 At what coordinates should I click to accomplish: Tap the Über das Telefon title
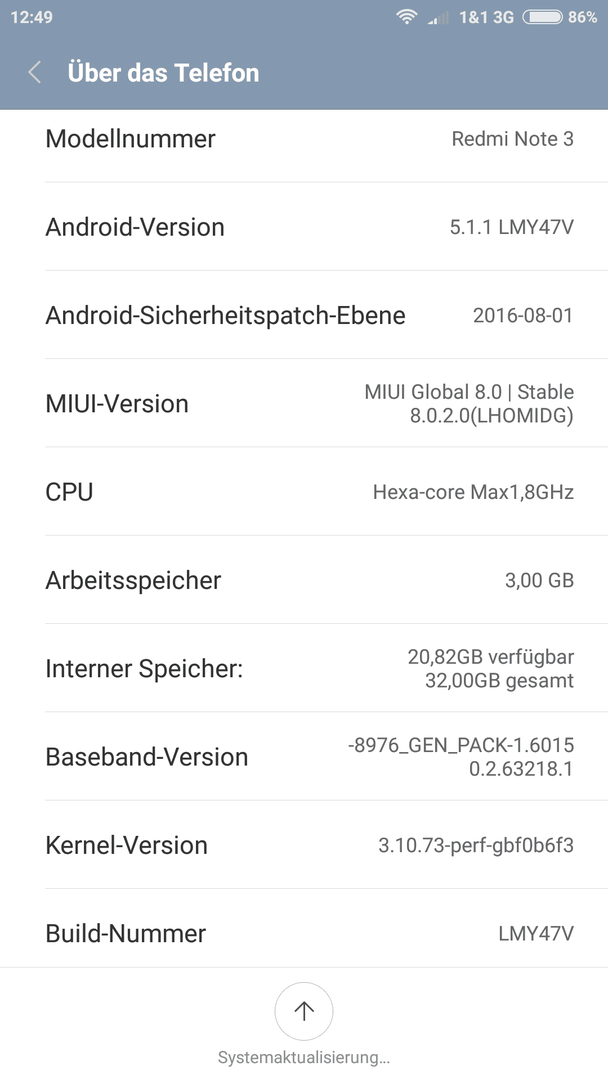click(x=163, y=72)
